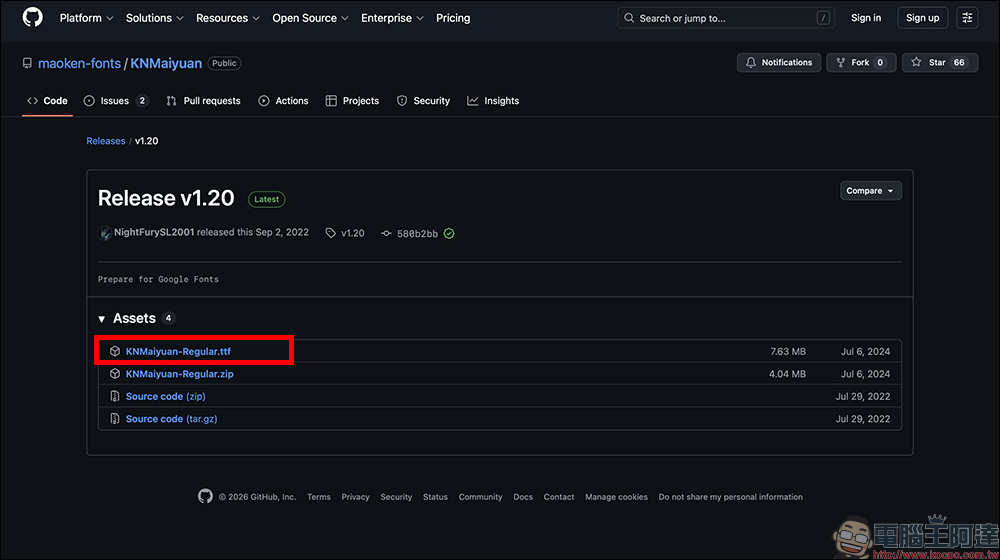Click the GitHub logo in header

point(33,18)
